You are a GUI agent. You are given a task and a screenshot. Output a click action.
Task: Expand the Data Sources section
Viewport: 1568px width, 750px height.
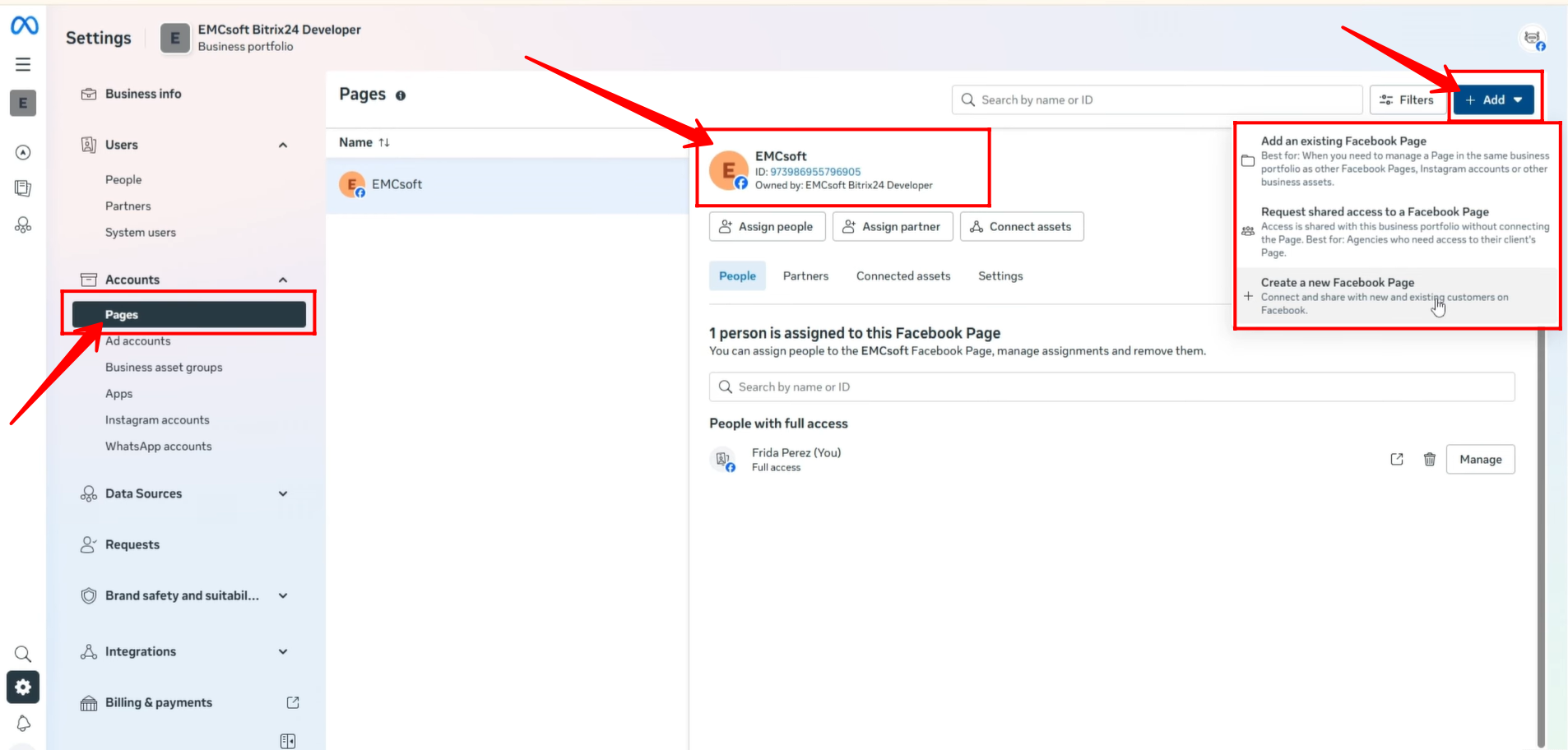[283, 494]
